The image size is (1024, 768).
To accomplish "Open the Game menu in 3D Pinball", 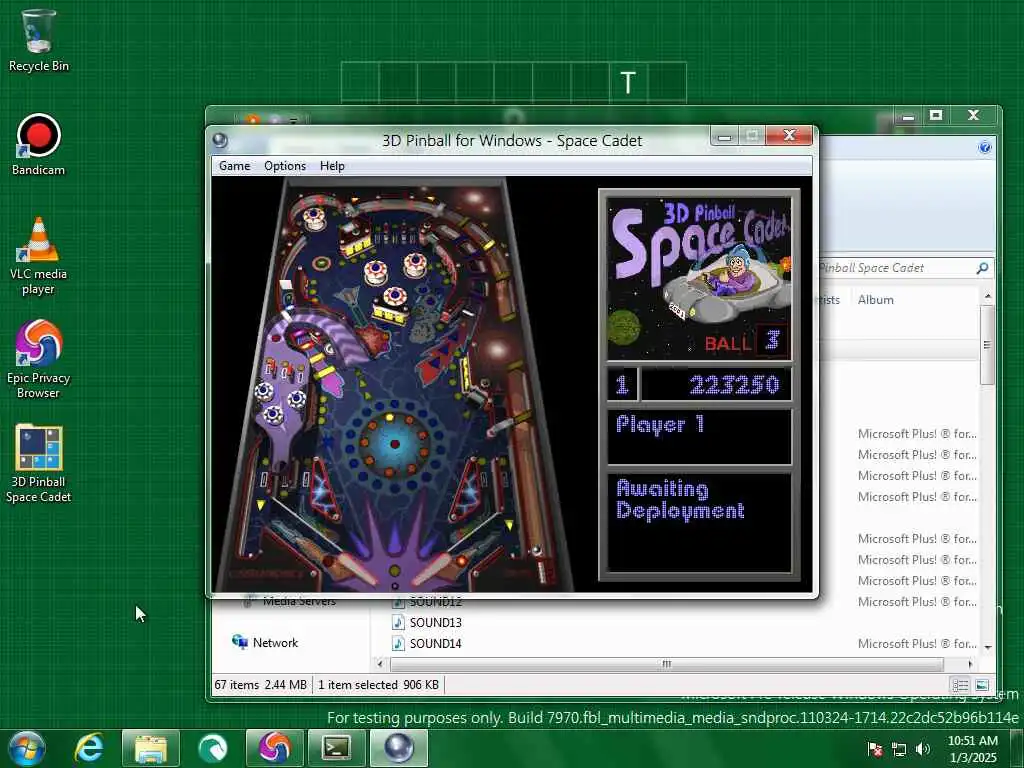I will (x=234, y=166).
